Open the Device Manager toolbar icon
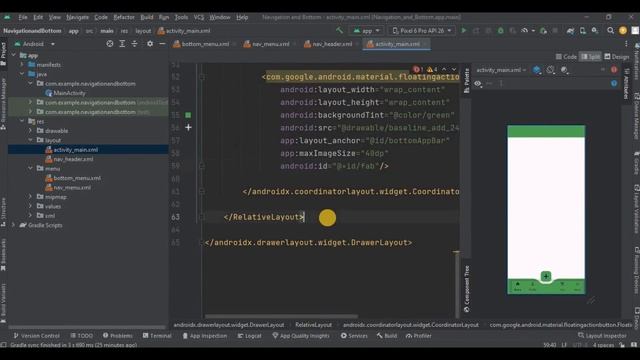640x360 pixels. (582, 31)
